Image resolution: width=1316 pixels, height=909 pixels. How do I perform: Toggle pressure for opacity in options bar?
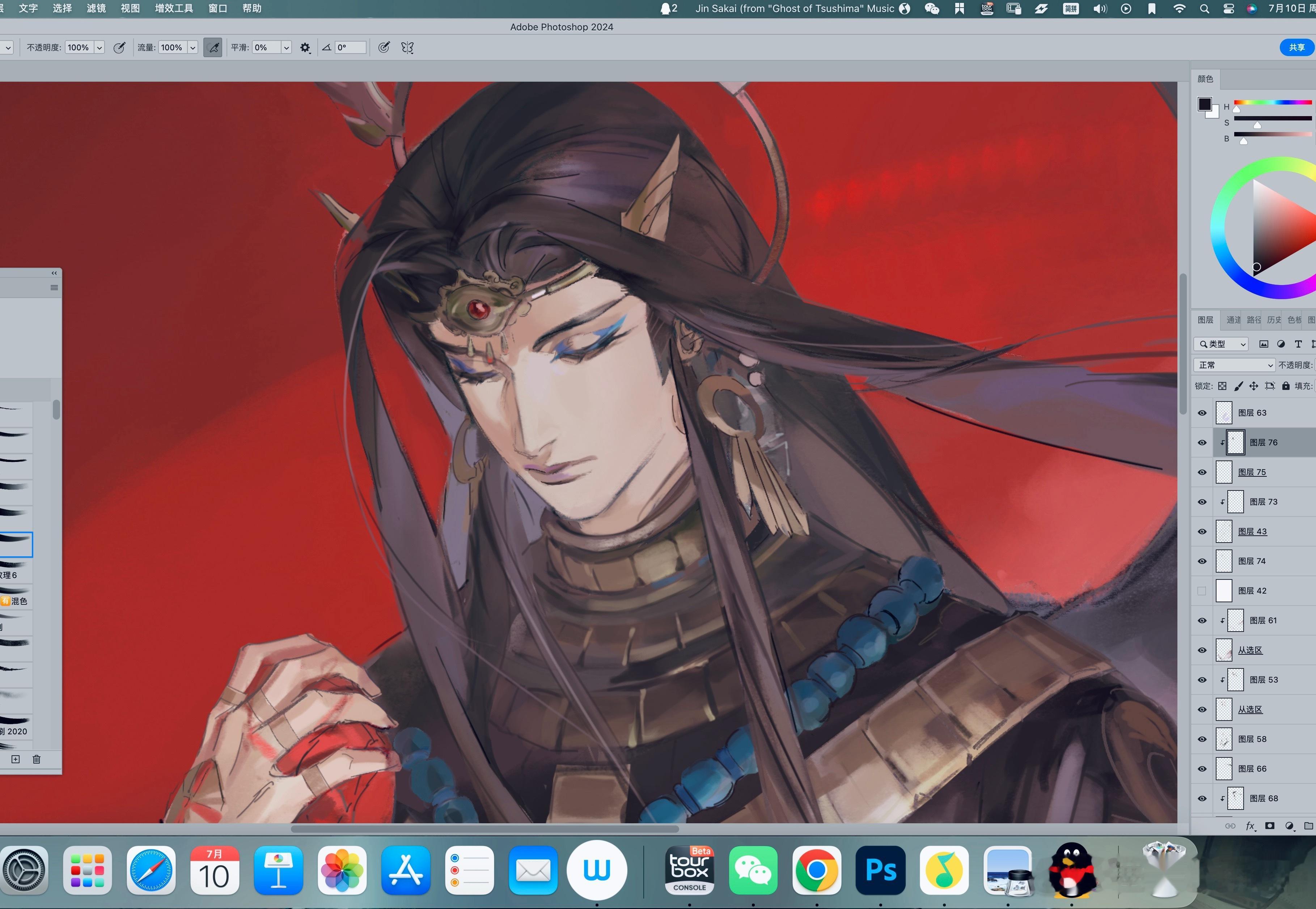pos(119,48)
